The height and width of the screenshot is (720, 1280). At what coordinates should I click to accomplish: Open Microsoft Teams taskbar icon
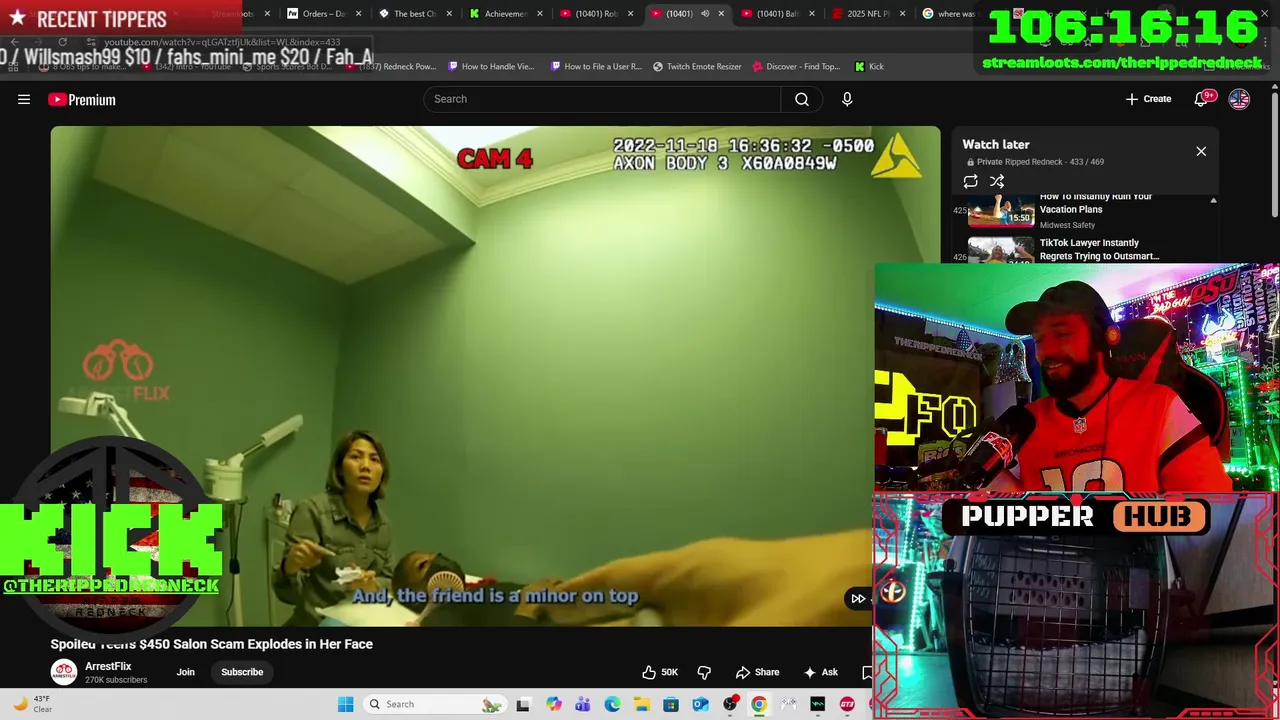pos(583,704)
